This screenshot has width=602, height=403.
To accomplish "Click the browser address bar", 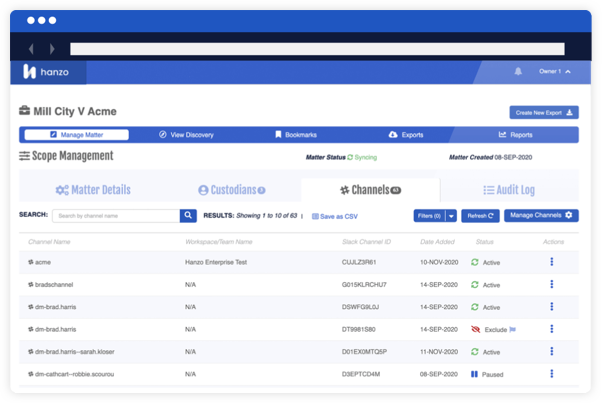I will click(317, 49).
